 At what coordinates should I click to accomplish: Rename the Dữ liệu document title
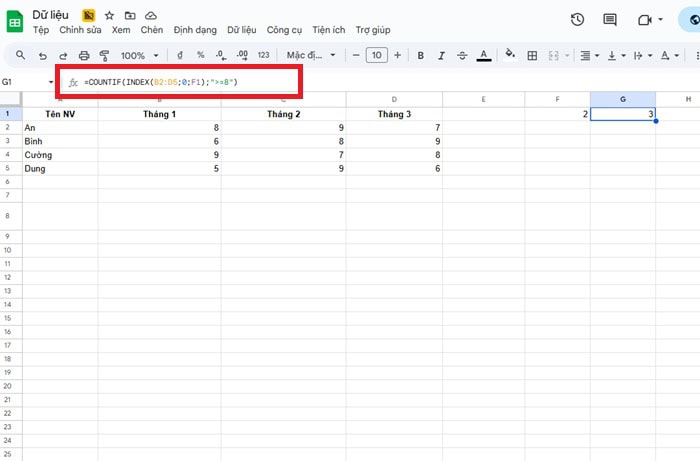[x=50, y=15]
